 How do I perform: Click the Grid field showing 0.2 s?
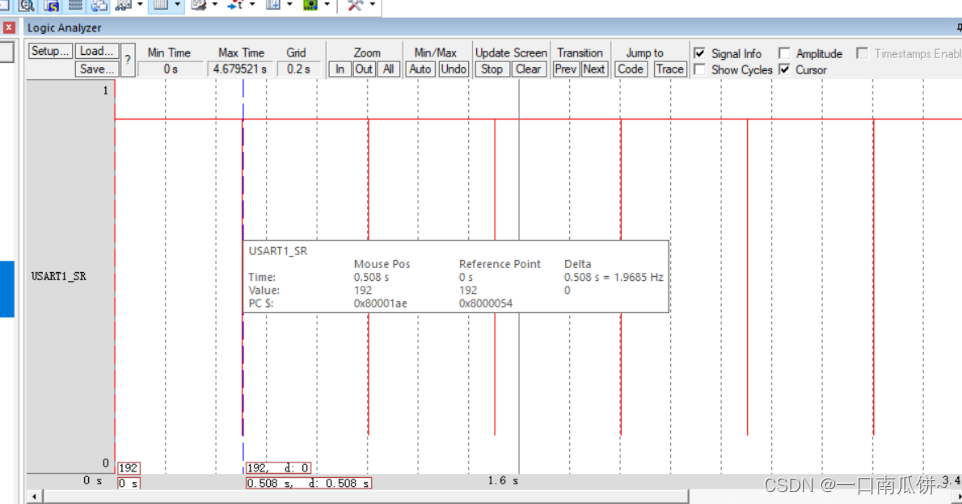tap(298, 69)
